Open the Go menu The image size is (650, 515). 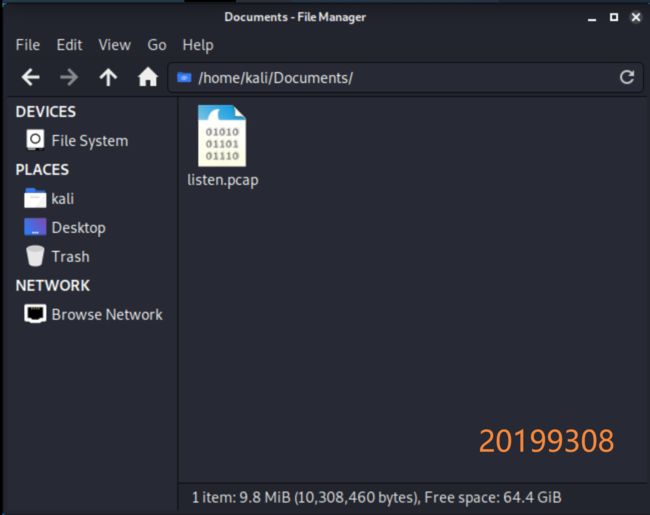(157, 45)
